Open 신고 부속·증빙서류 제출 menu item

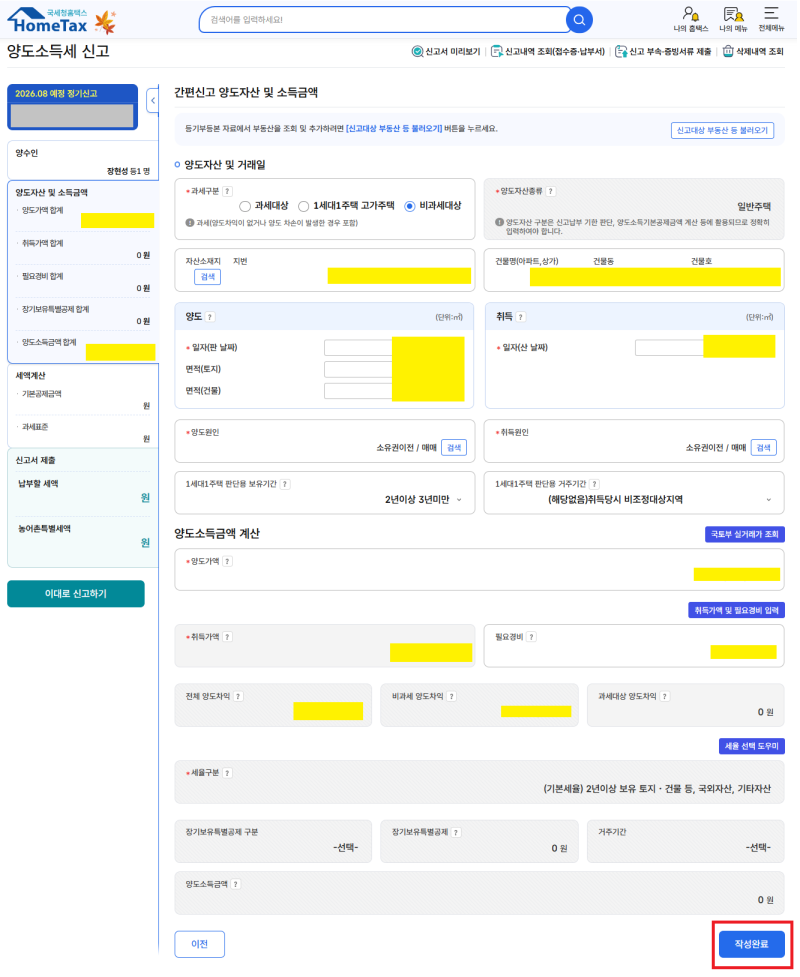pyautogui.click(x=663, y=52)
